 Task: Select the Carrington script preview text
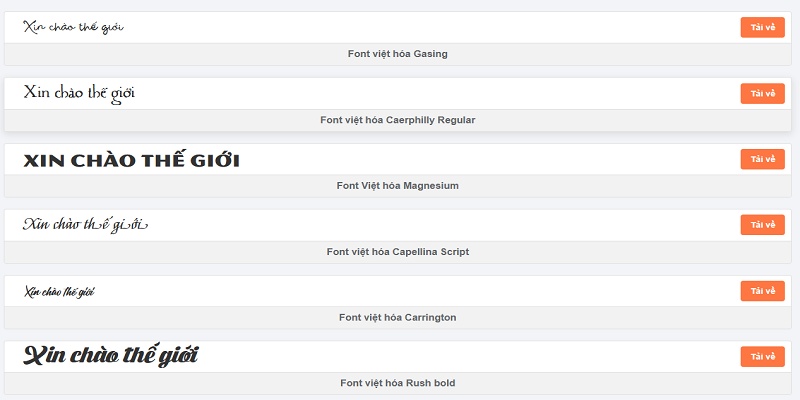(59, 292)
